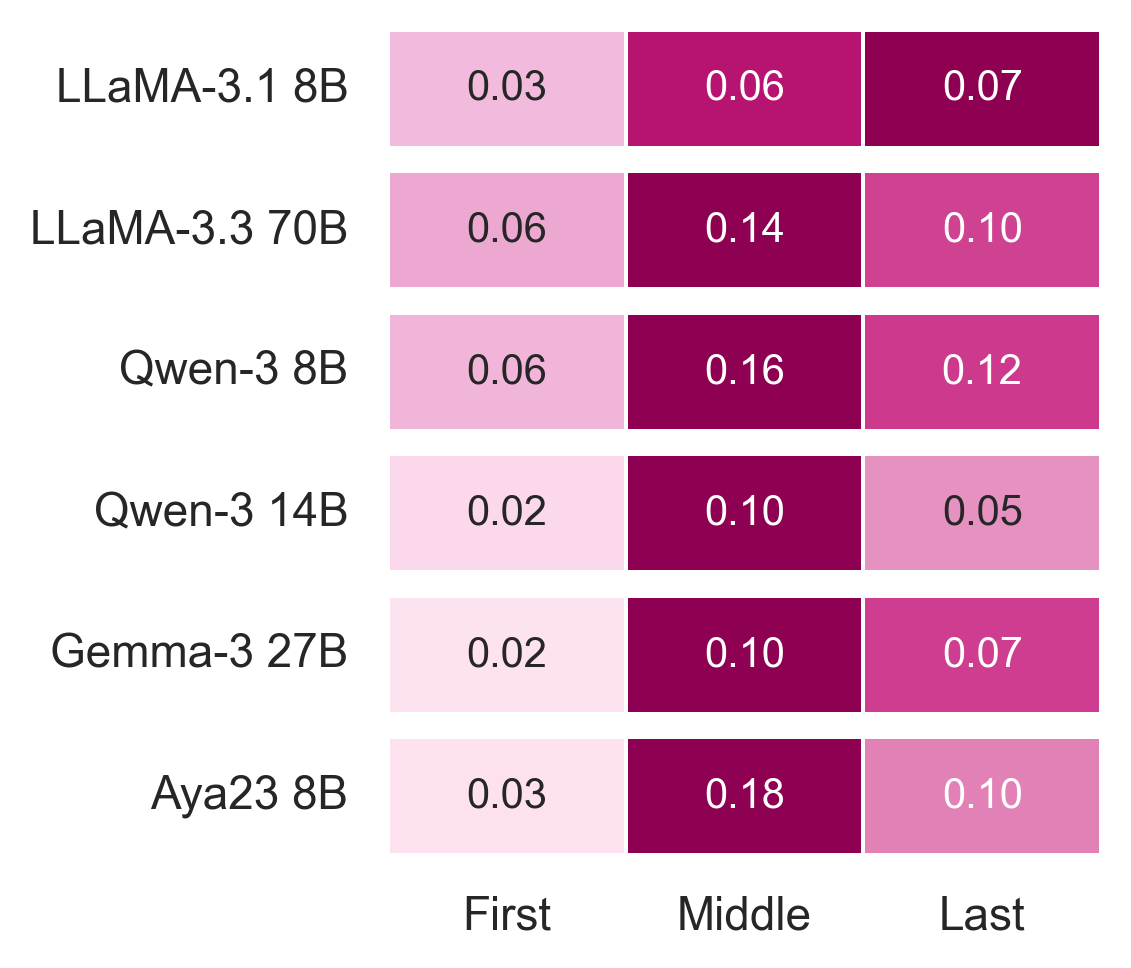
Task: Click the "Last" column label
Action: 982,914
